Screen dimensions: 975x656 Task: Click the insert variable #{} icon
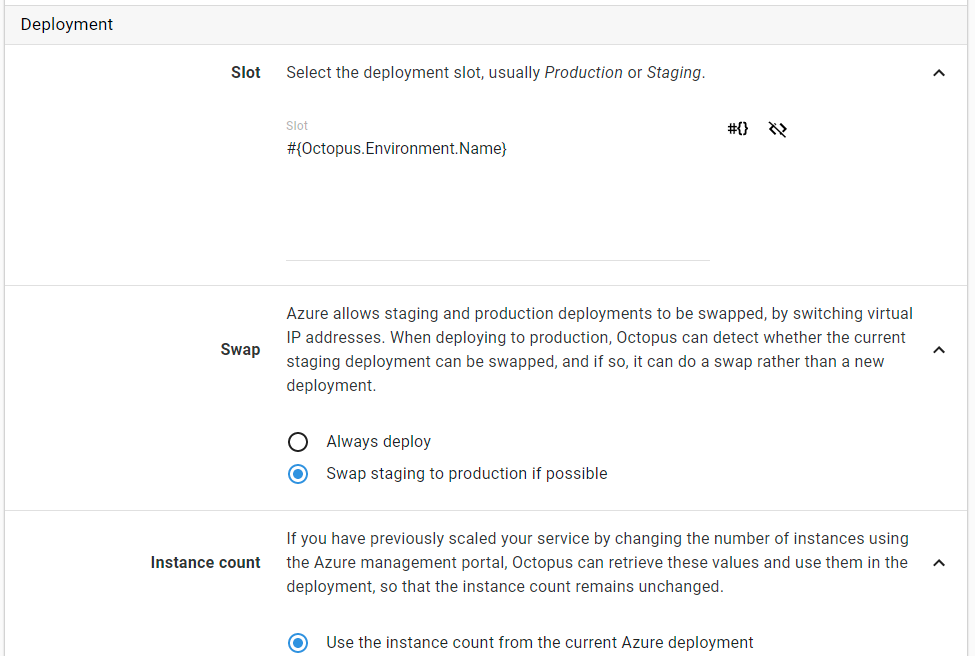(x=738, y=129)
